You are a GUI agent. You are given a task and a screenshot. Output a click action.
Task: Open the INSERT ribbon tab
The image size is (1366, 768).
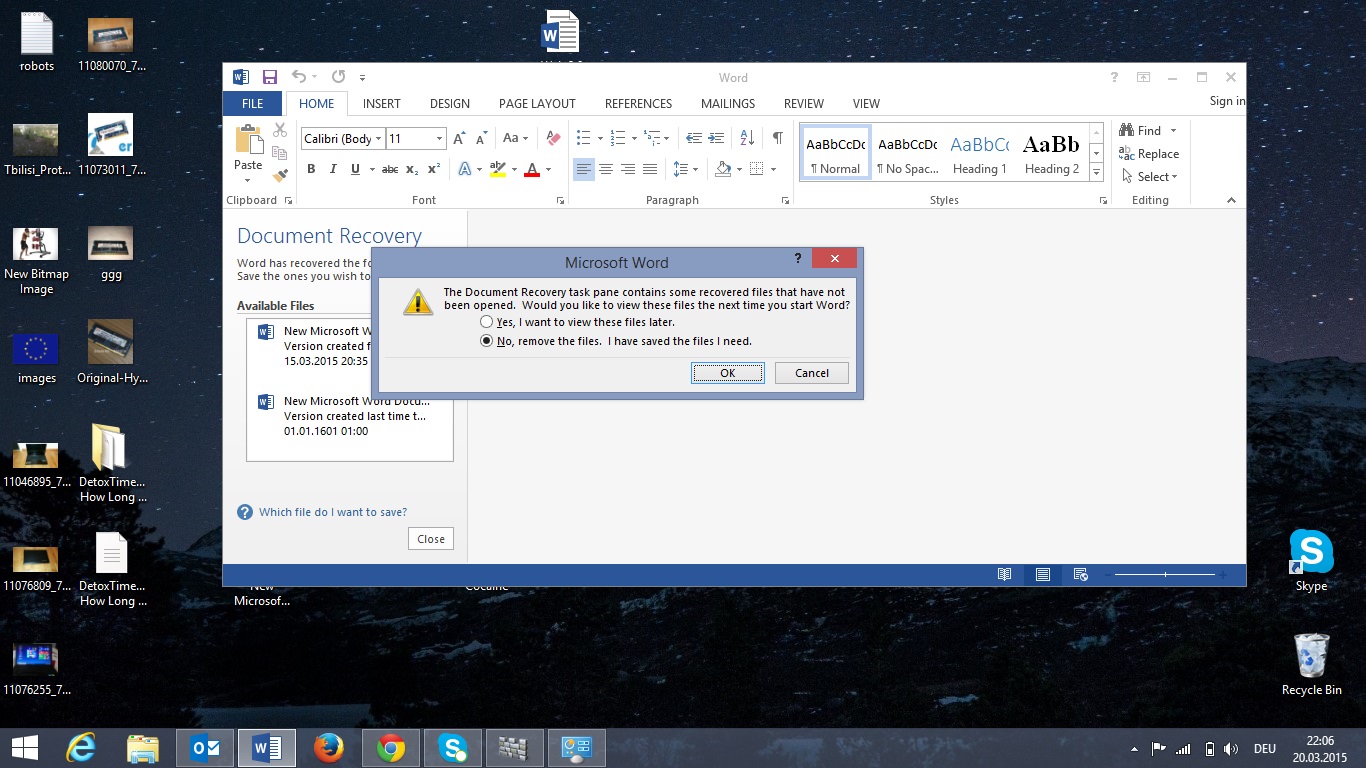[x=381, y=103]
